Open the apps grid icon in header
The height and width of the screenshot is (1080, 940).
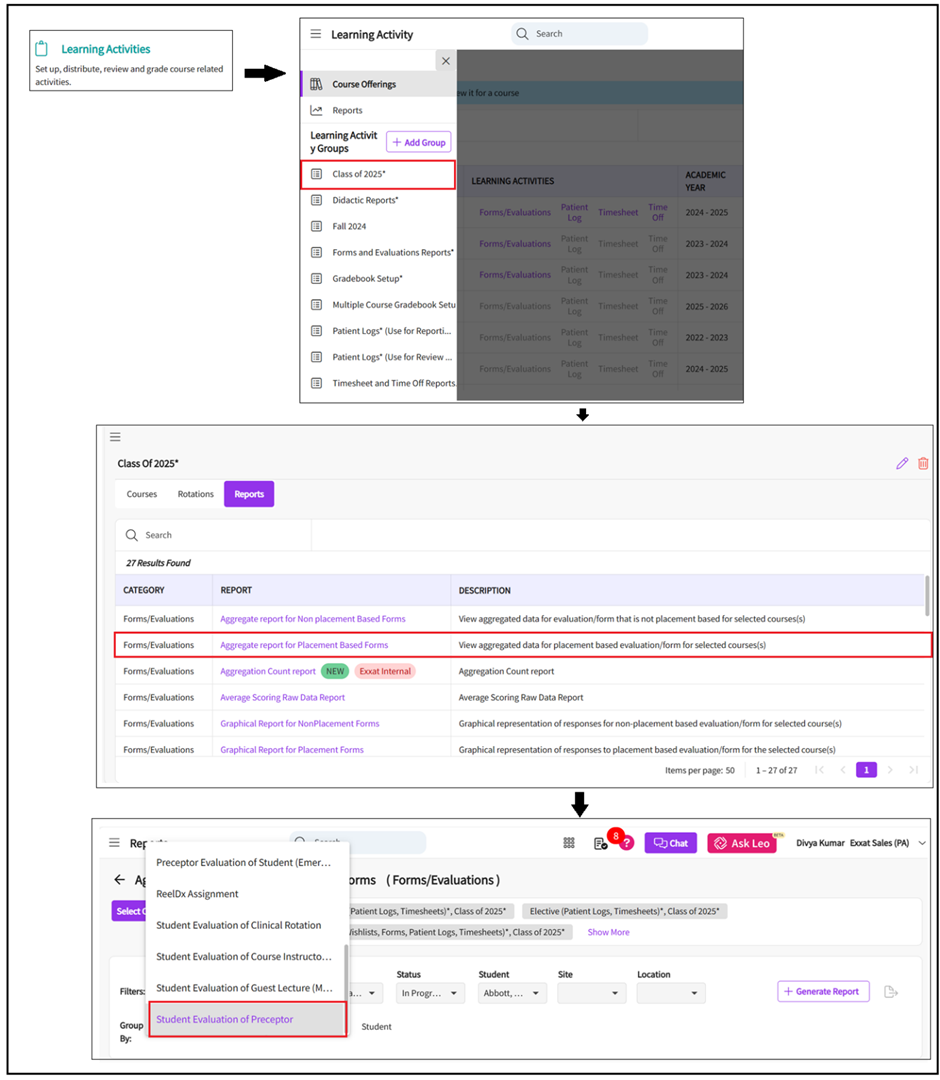[569, 843]
